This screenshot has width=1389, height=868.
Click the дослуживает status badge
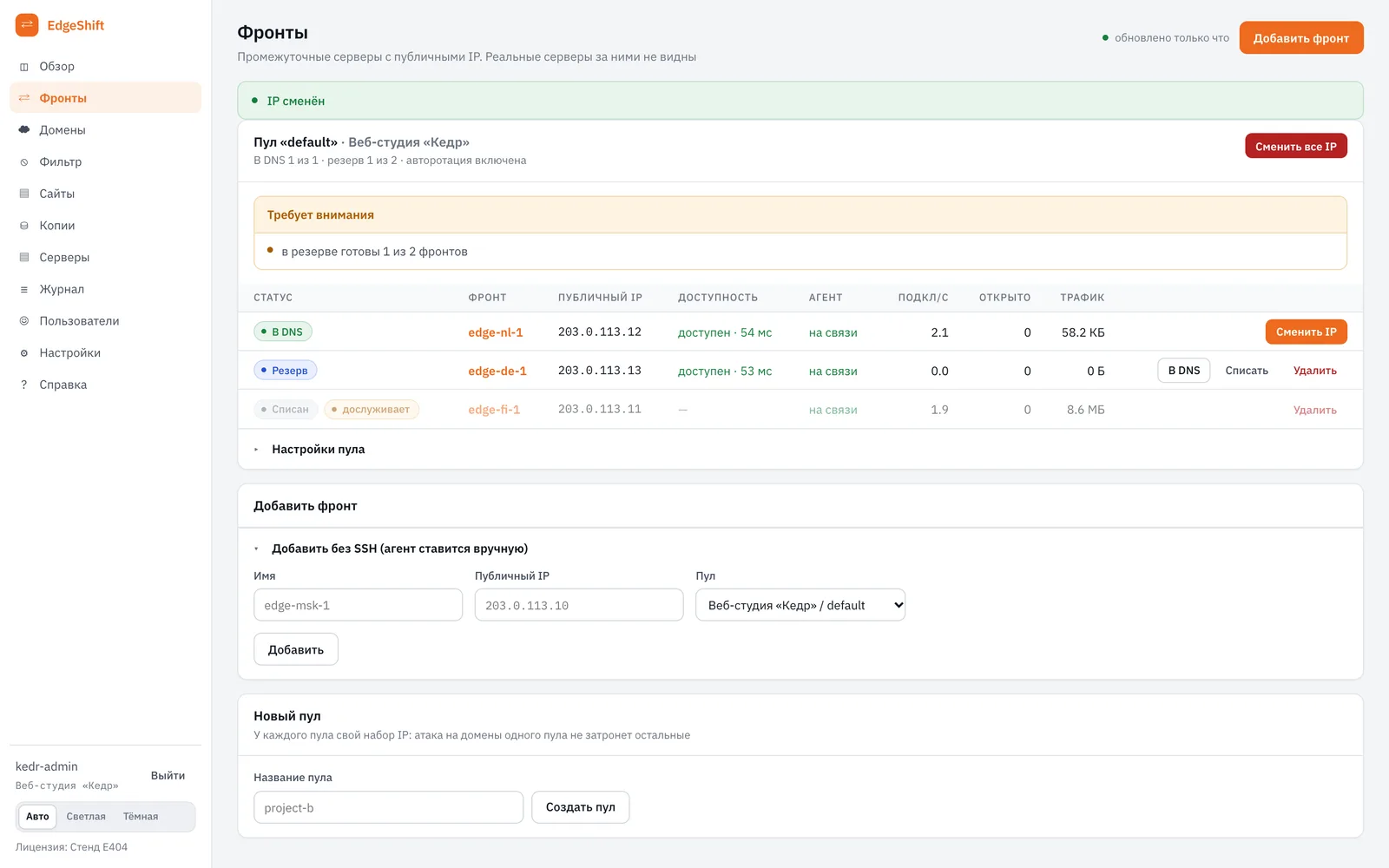coord(372,410)
